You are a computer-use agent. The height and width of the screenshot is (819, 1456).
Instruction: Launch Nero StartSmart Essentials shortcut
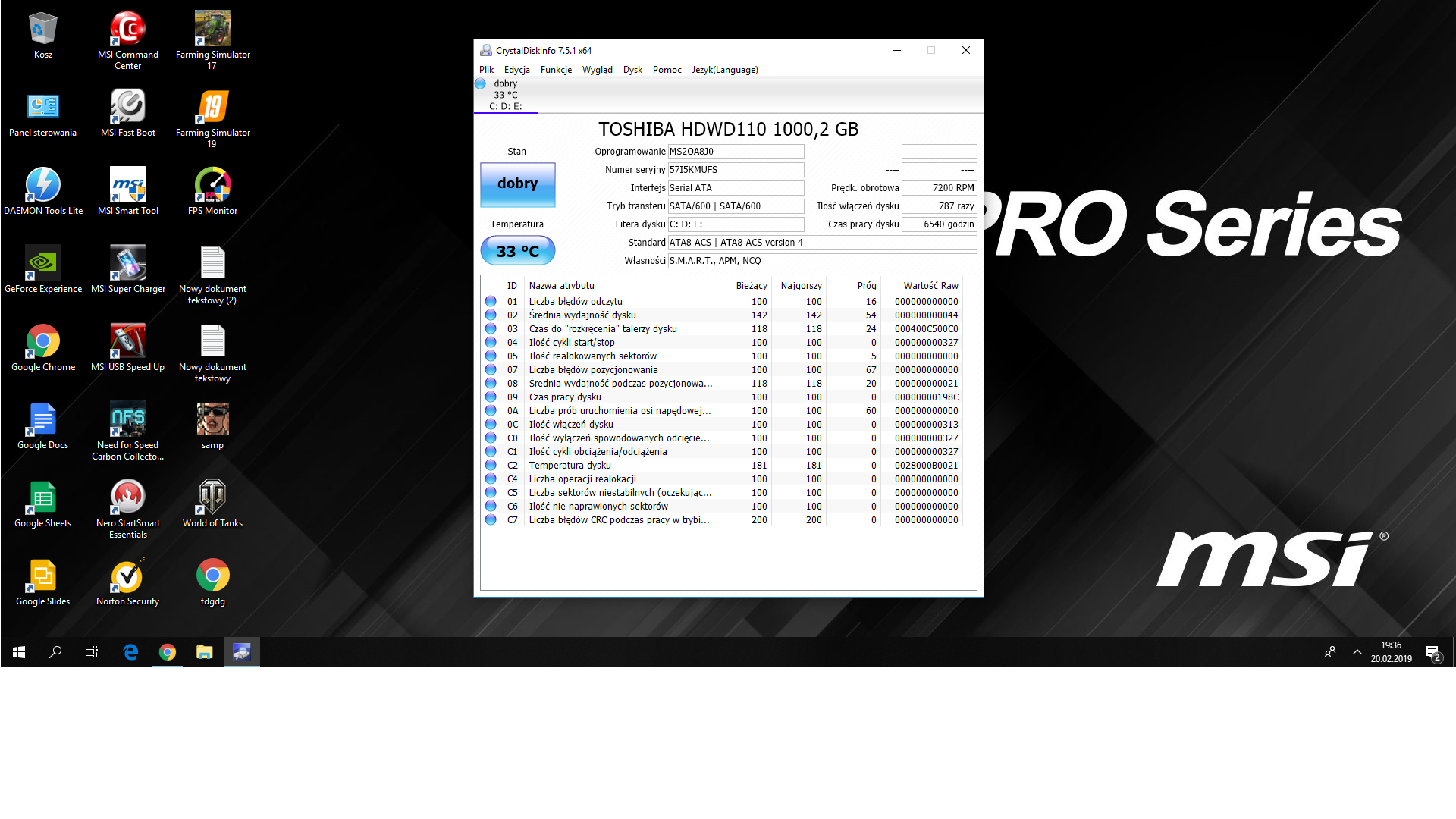click(128, 510)
